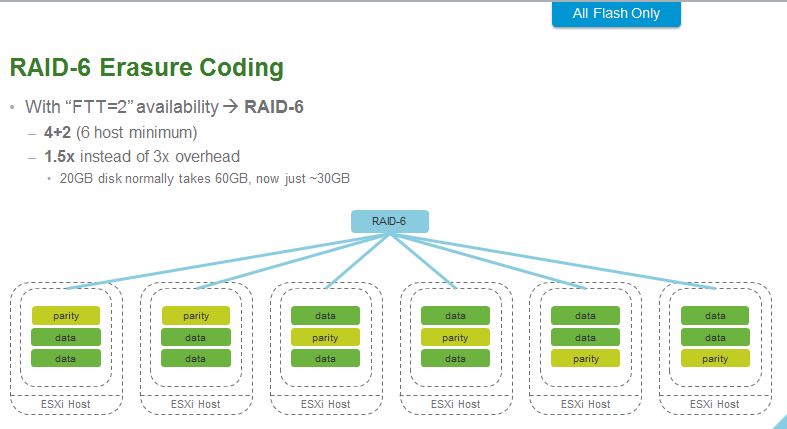Select the RAID-6 node in the diagram
The image size is (787, 429).
tap(389, 222)
